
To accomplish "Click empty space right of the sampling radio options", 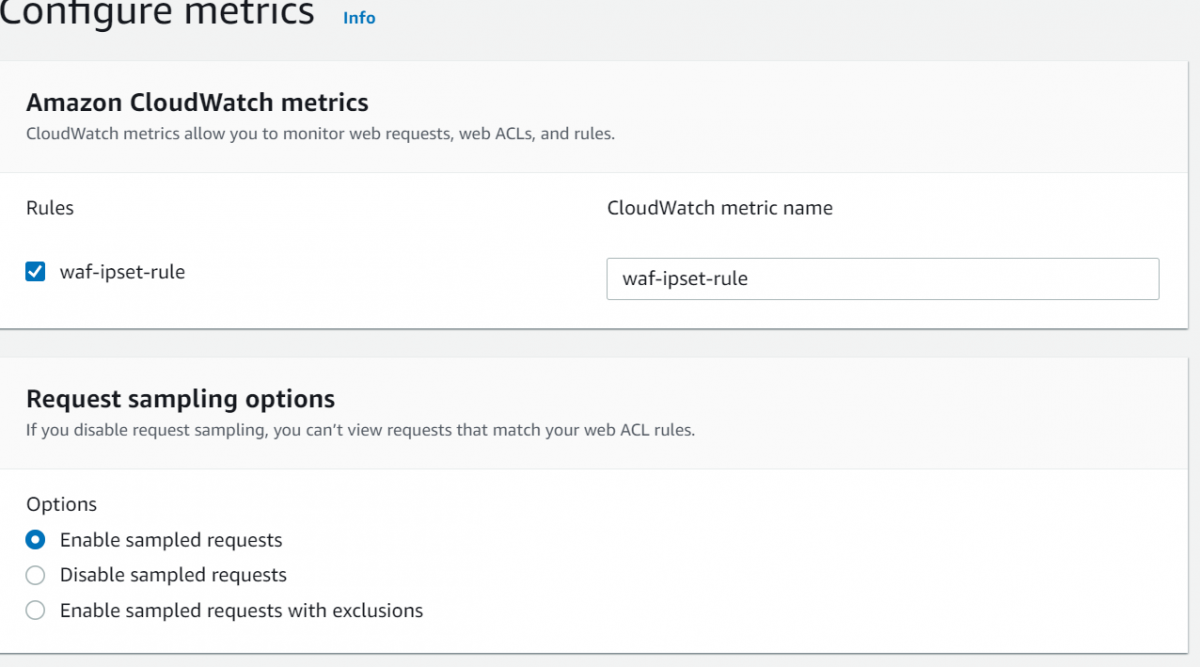I will (x=800, y=575).
